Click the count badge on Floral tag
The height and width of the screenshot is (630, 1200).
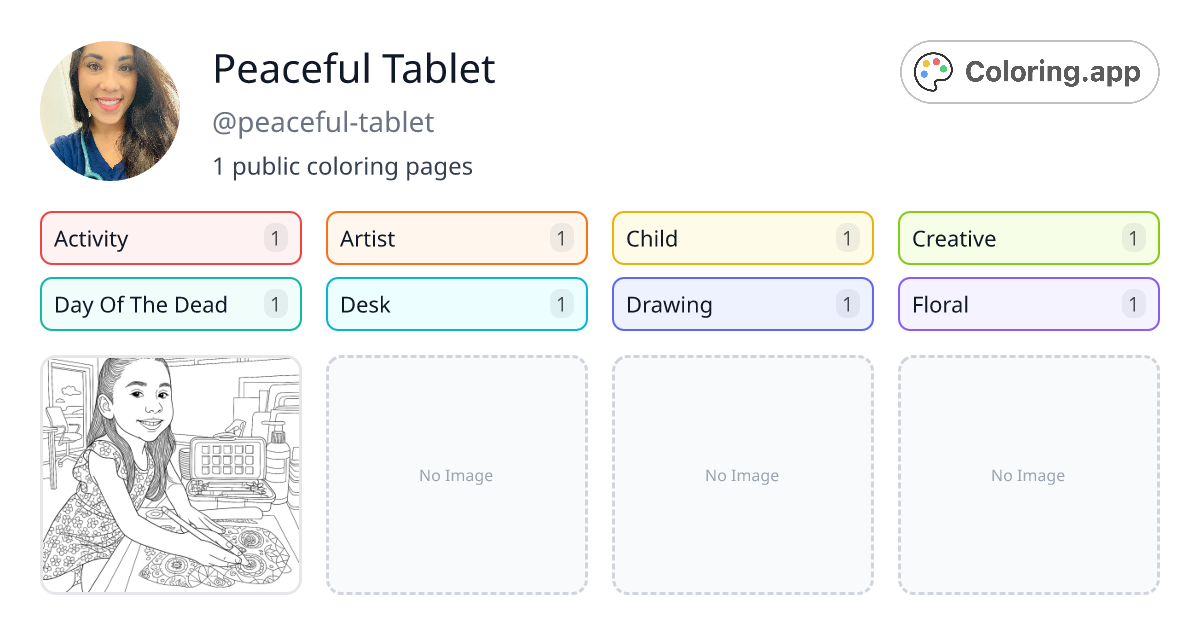pyautogui.click(x=1133, y=304)
